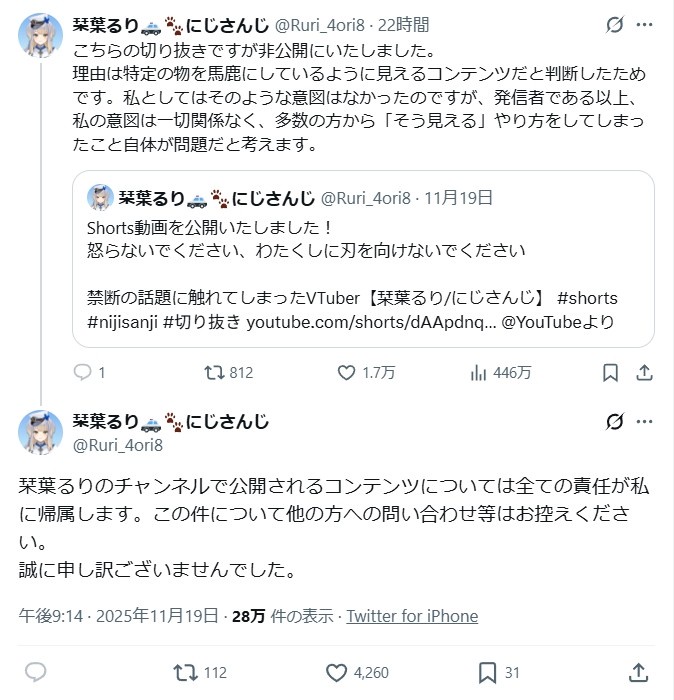Open the Twitter for iPhone link

pos(412,616)
